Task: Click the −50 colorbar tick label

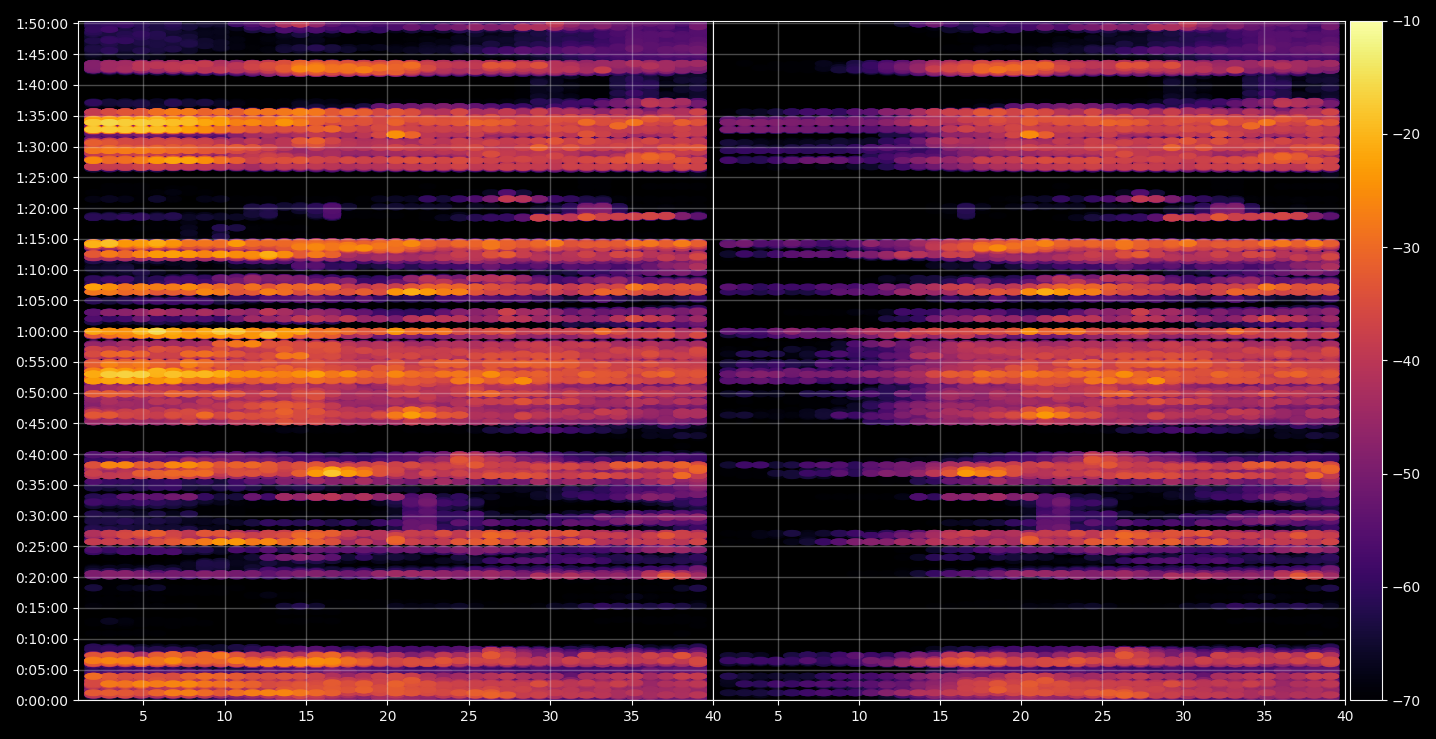Action: point(1404,474)
